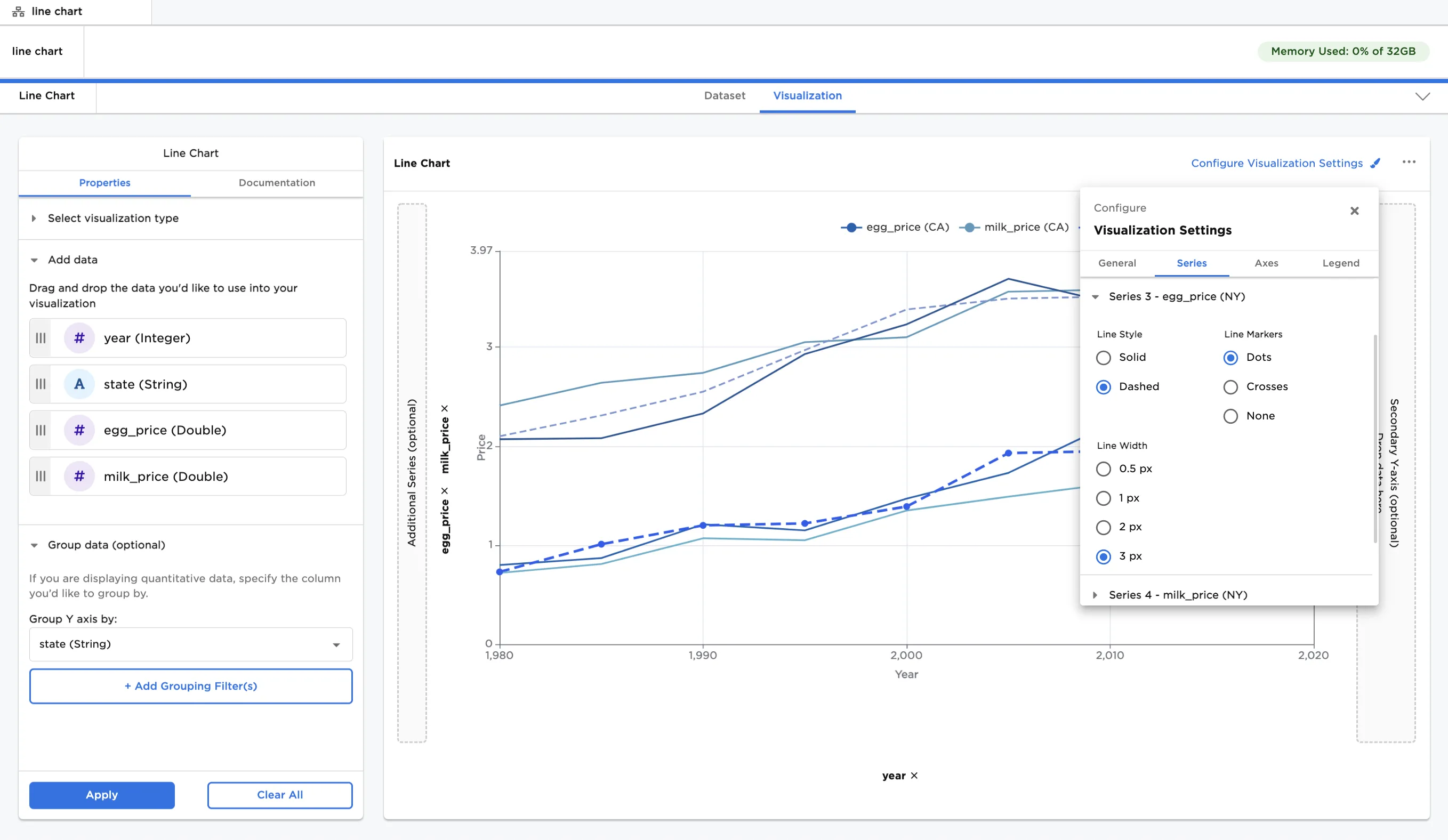
Task: Collapse Series 3 - egg_price (NY)
Action: click(x=1095, y=297)
